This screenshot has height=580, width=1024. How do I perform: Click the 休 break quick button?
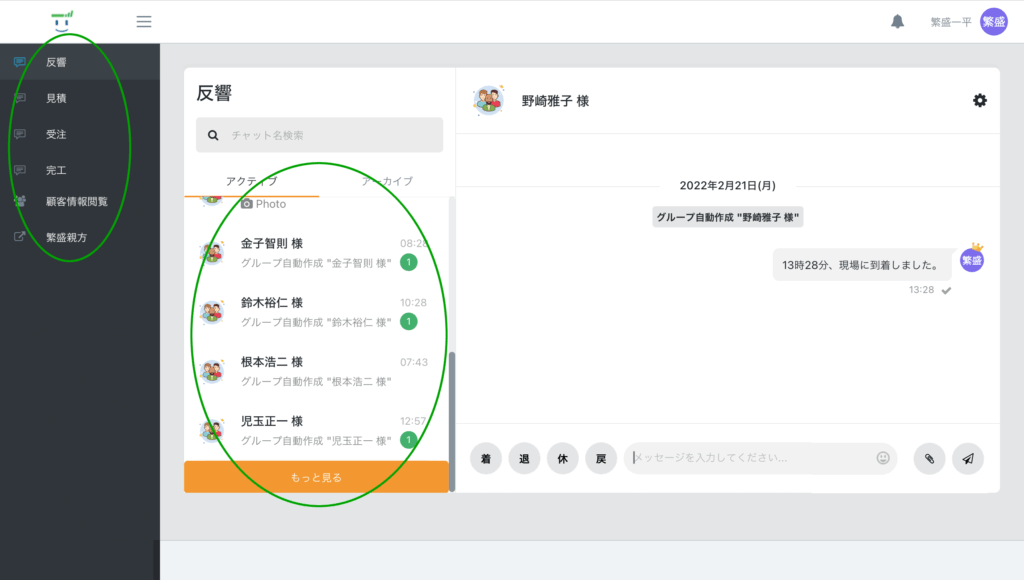click(x=563, y=459)
